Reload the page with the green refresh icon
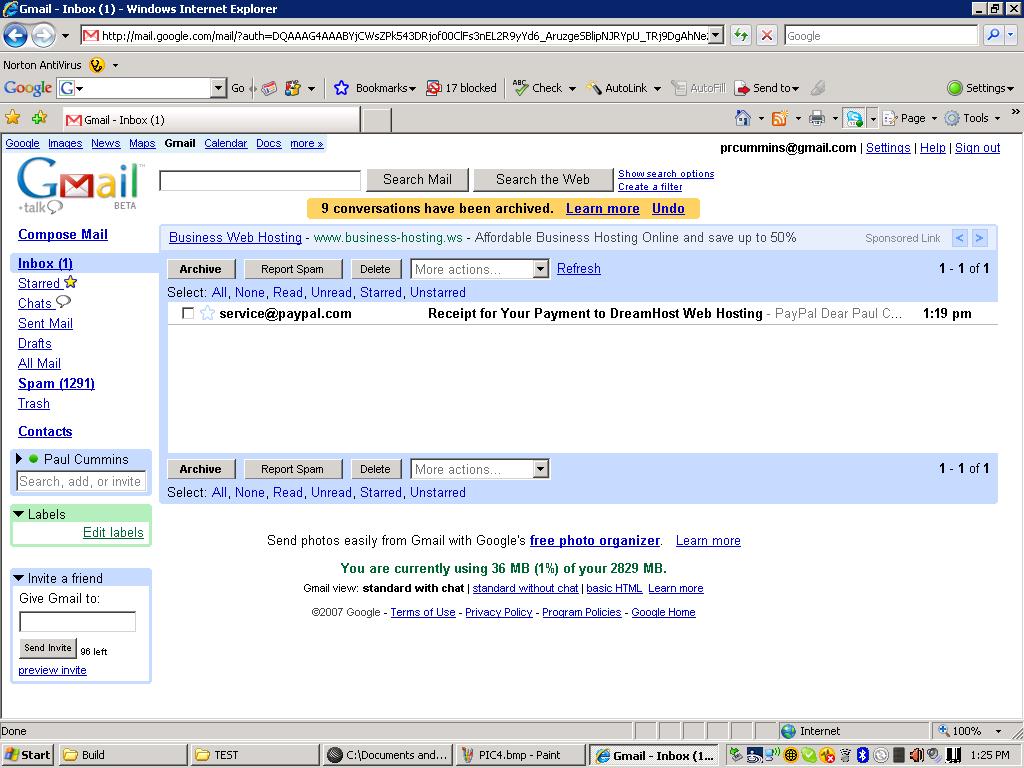1024x768 pixels. pos(741,35)
